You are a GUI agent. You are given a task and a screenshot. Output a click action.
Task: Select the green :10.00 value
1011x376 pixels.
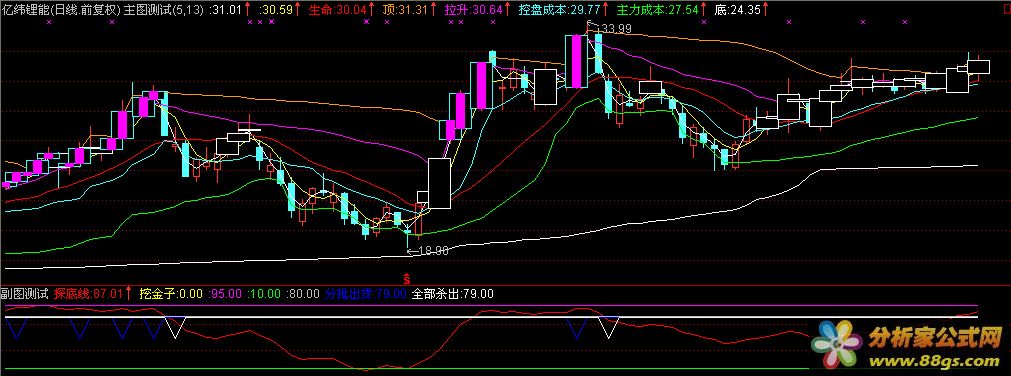264,293
